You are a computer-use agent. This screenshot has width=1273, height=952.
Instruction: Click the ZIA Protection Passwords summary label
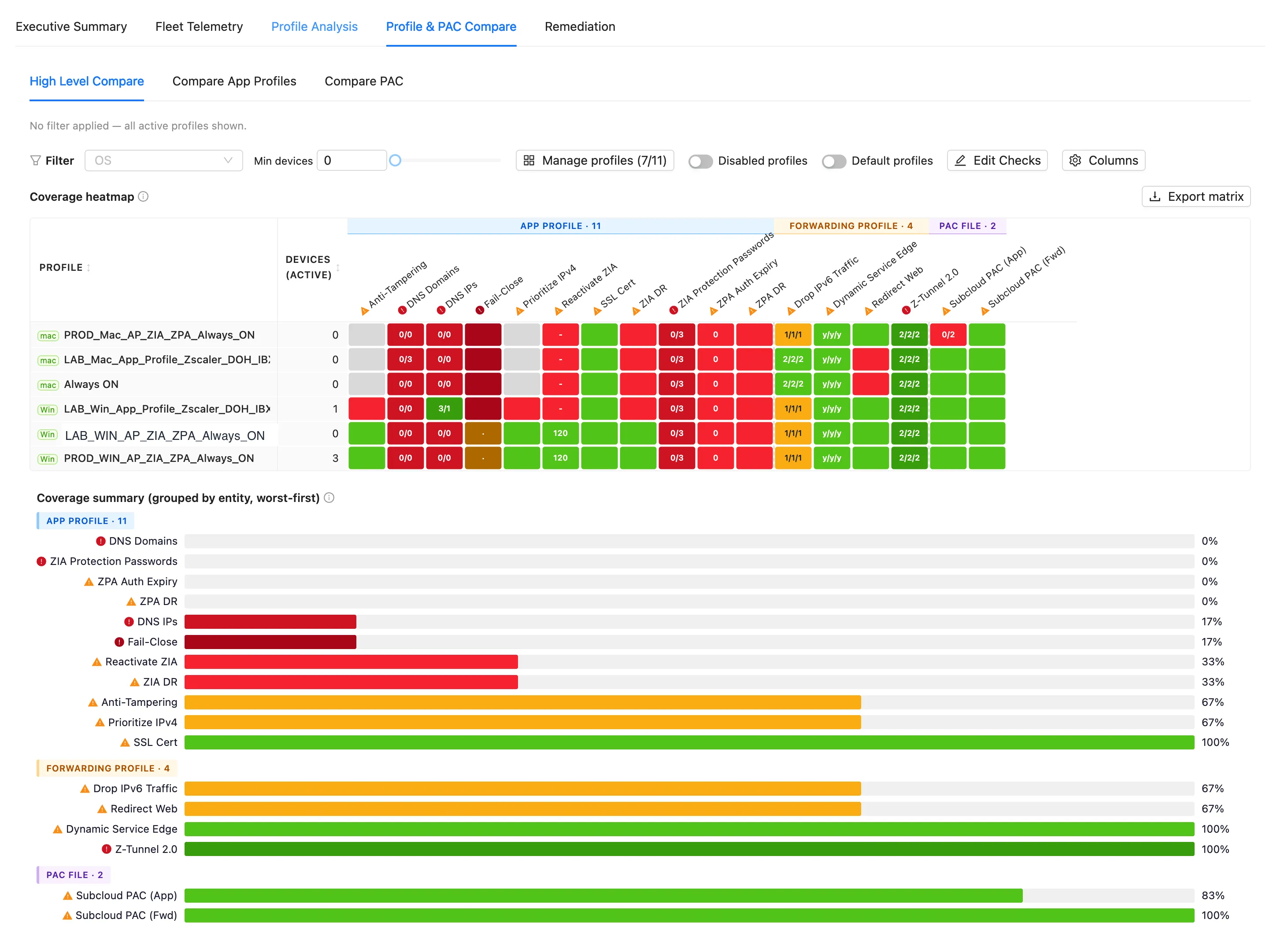pyautogui.click(x=113, y=561)
